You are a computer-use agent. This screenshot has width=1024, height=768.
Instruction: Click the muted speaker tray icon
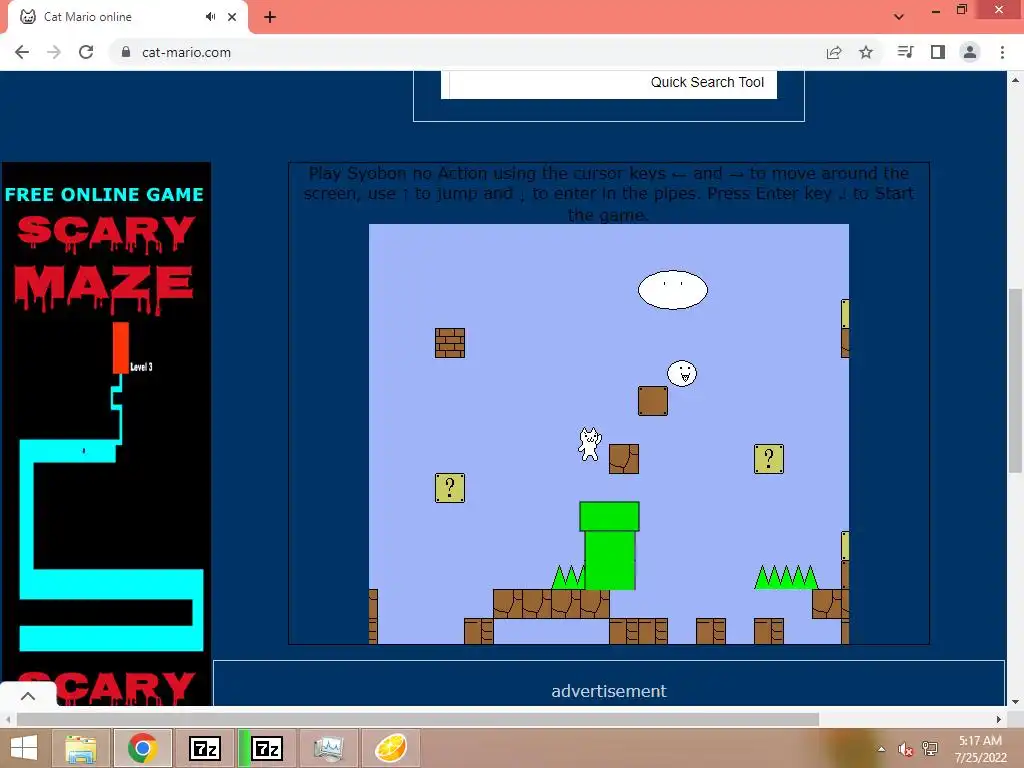(905, 749)
